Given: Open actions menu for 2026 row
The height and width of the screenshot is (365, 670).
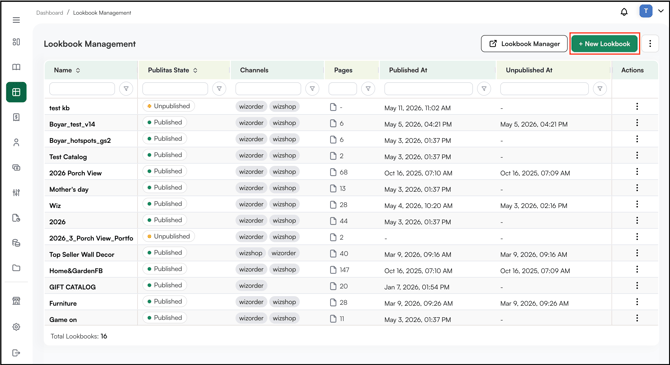Looking at the screenshot, I should (637, 221).
